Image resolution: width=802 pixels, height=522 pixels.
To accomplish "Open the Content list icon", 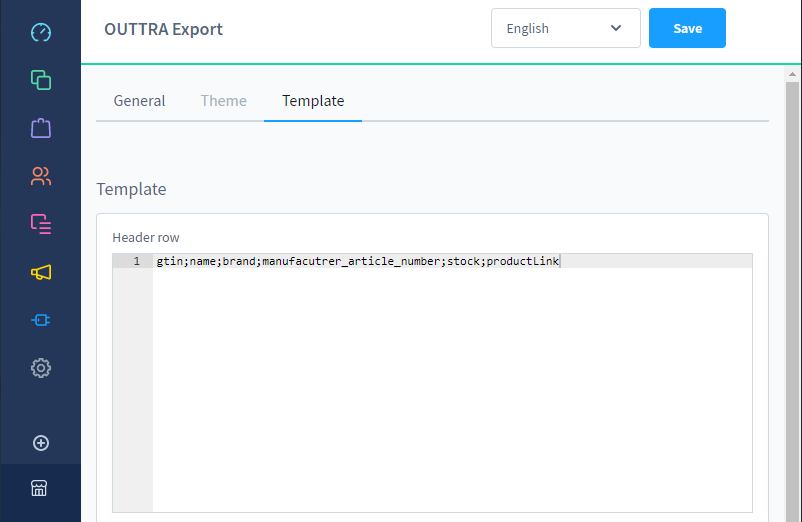I will coord(41,224).
